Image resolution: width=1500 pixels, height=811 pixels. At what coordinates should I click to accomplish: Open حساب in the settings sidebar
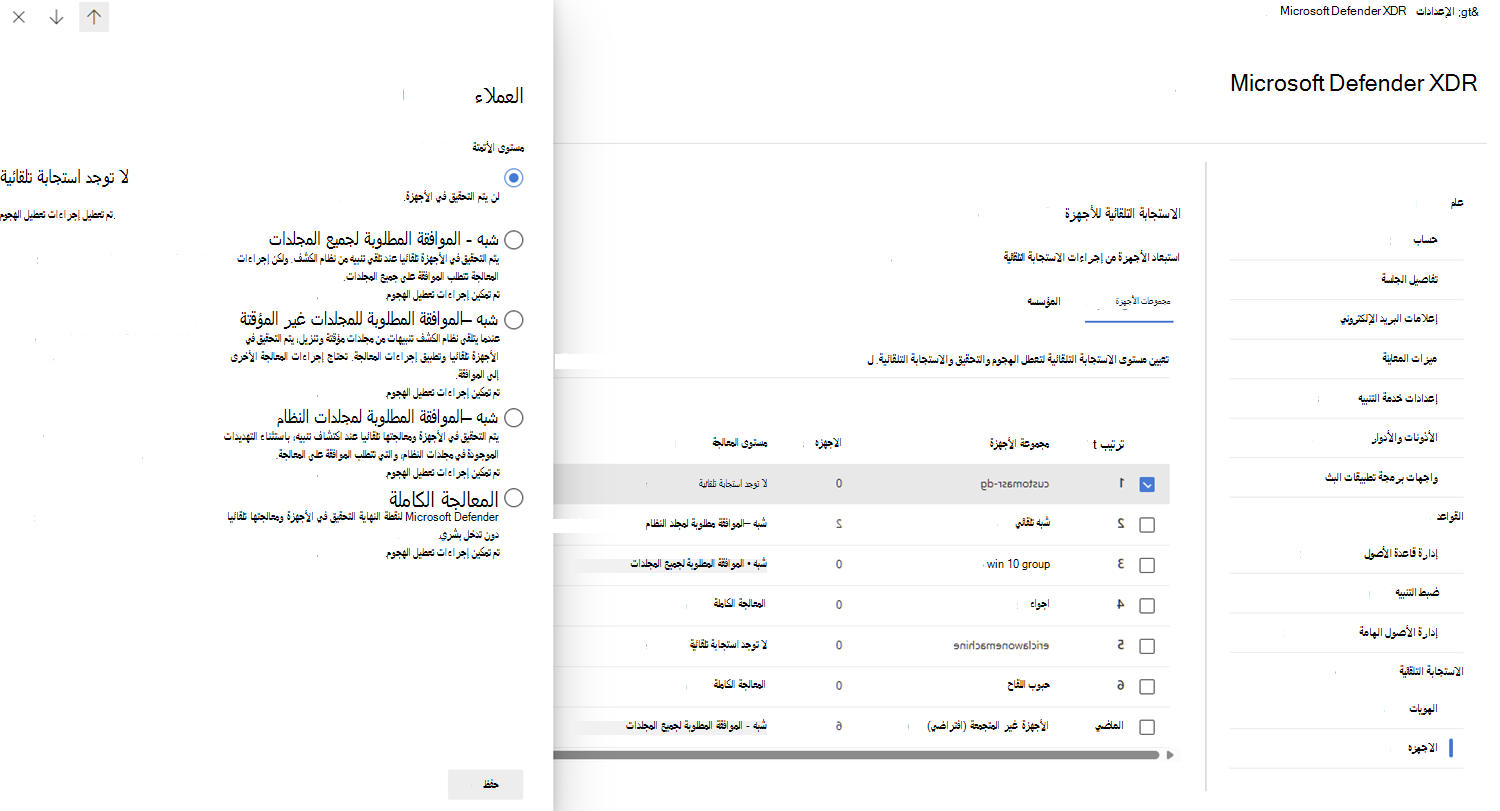[x=1424, y=241]
